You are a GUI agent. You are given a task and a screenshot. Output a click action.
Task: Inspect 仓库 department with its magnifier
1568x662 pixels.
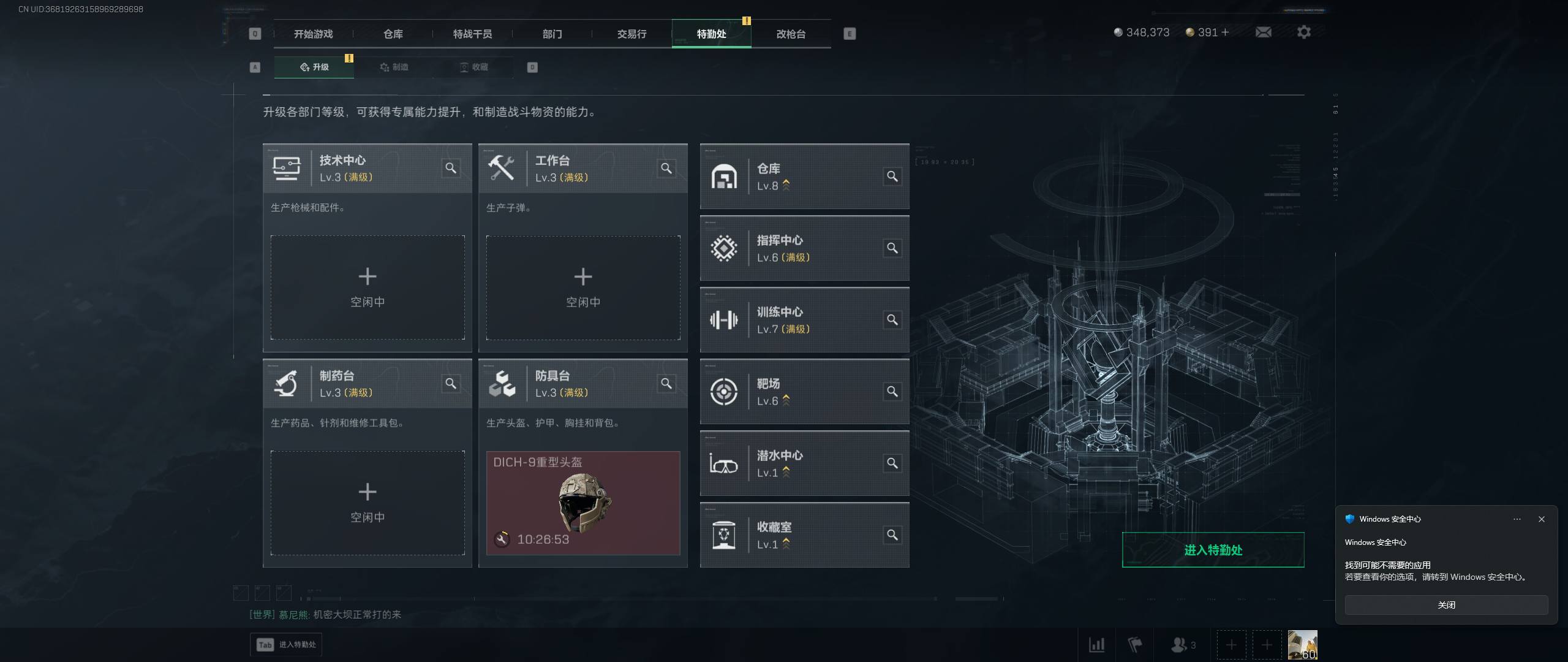tap(892, 177)
